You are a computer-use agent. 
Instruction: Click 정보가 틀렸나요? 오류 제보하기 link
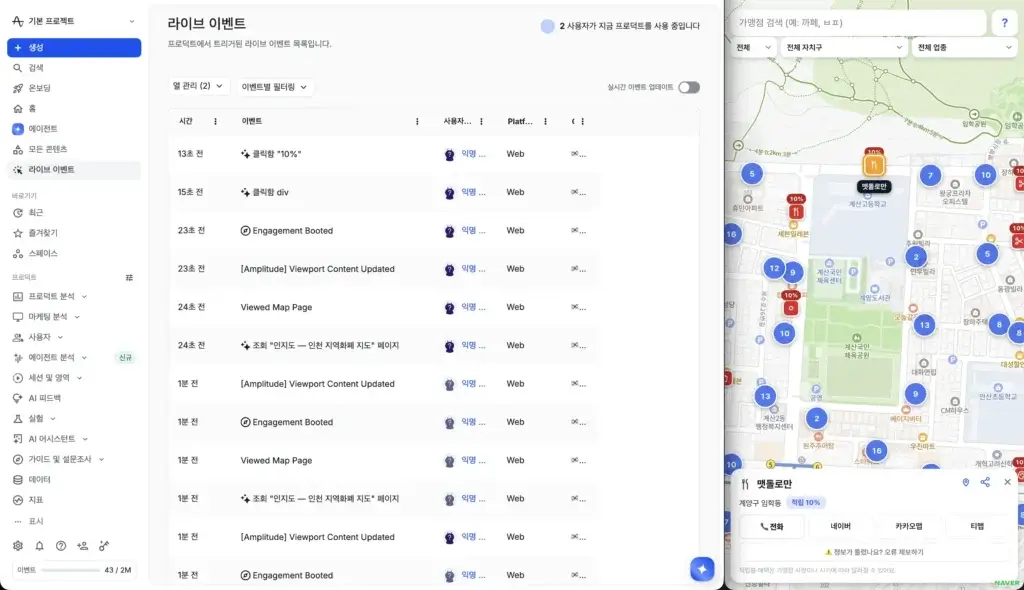[874, 552]
